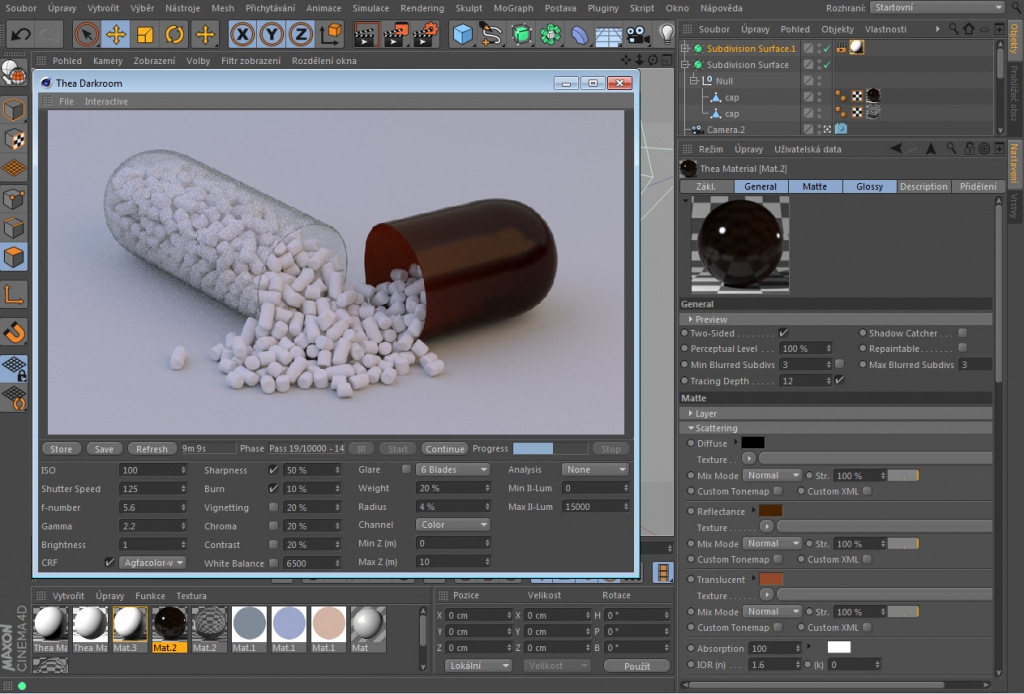Switch to Texture mode icon
1024x694 pixels.
pyautogui.click(x=14, y=139)
